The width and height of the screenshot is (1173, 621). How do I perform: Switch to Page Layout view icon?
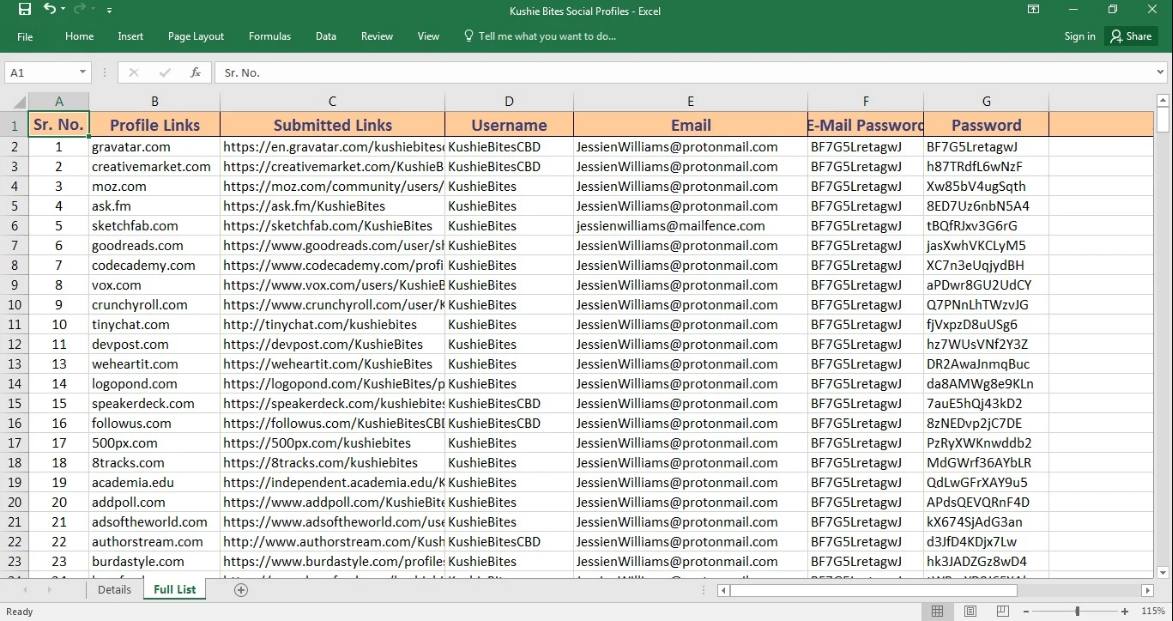(x=970, y=611)
